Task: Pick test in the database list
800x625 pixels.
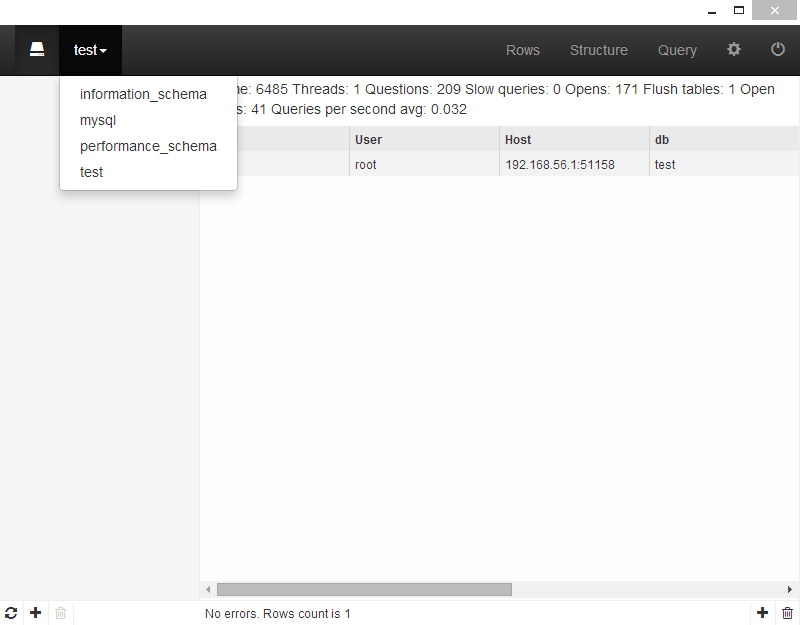Action: pyautogui.click(x=92, y=172)
